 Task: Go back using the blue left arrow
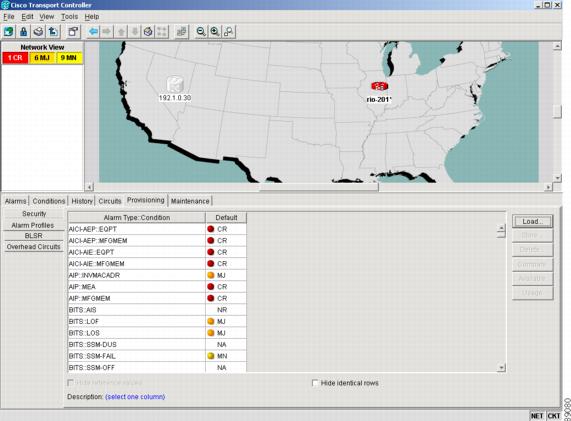tap(93, 32)
